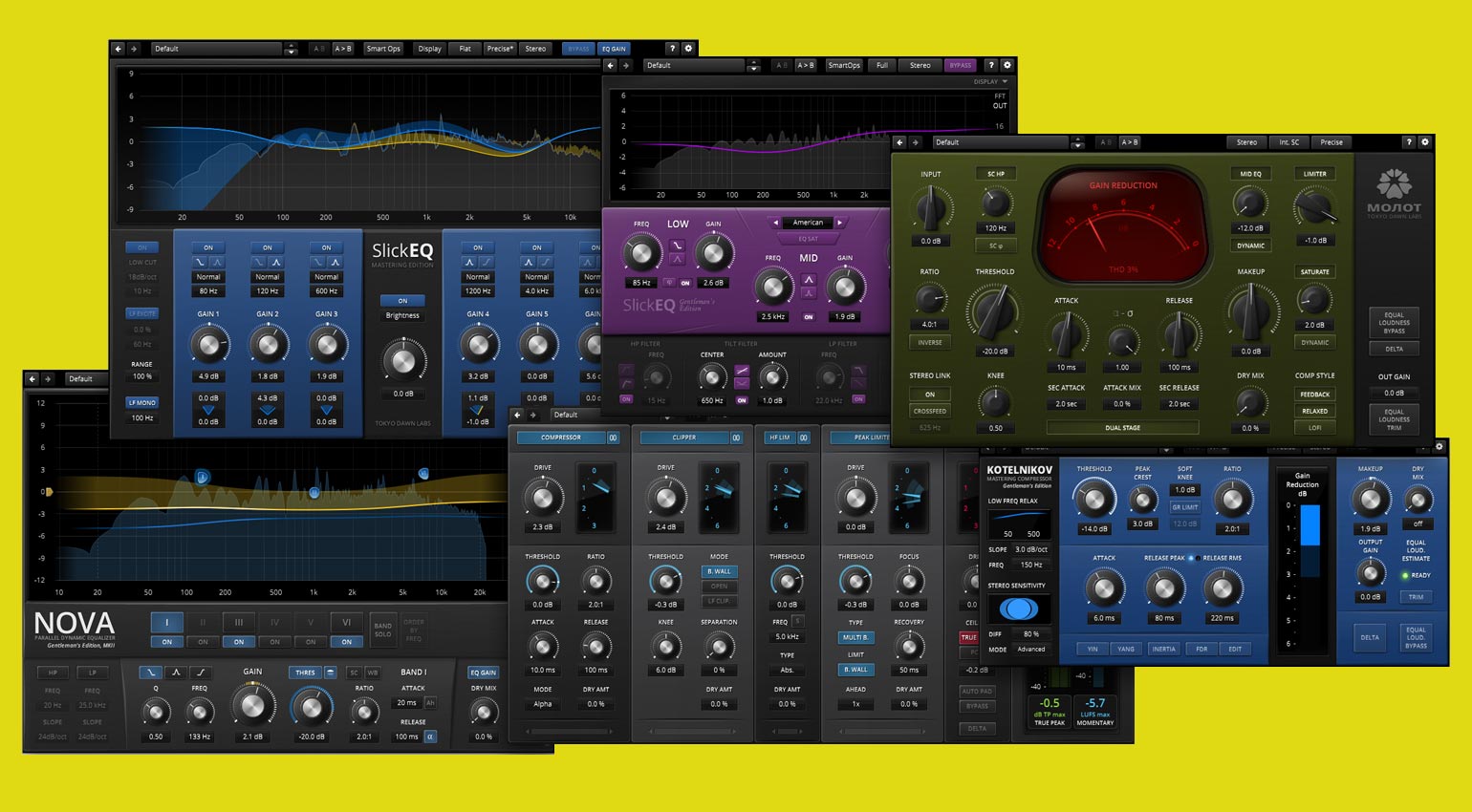
Task: Toggle stereo link ON button in Molot
Action: (x=929, y=394)
